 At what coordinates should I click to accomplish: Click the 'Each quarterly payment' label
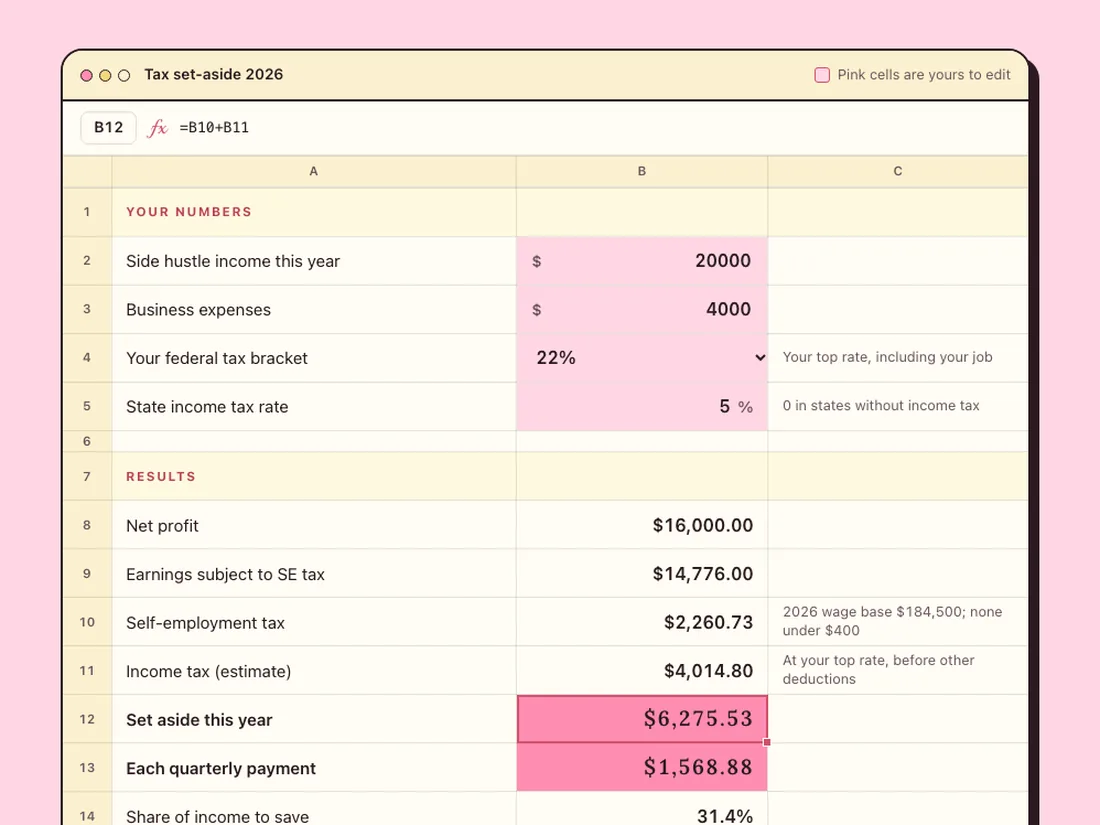pos(221,768)
